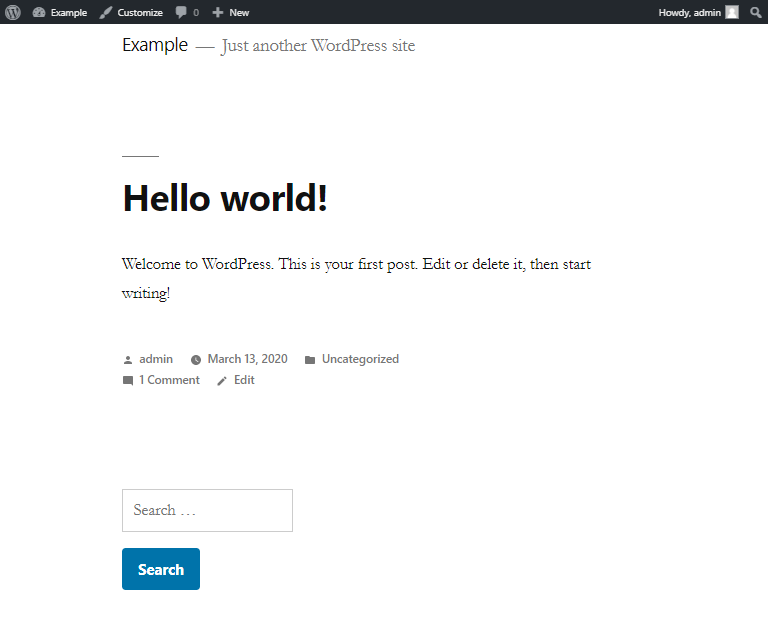Image resolution: width=768 pixels, height=617 pixels.
Task: Click the tagline Just another WordPress site
Action: coord(318,46)
